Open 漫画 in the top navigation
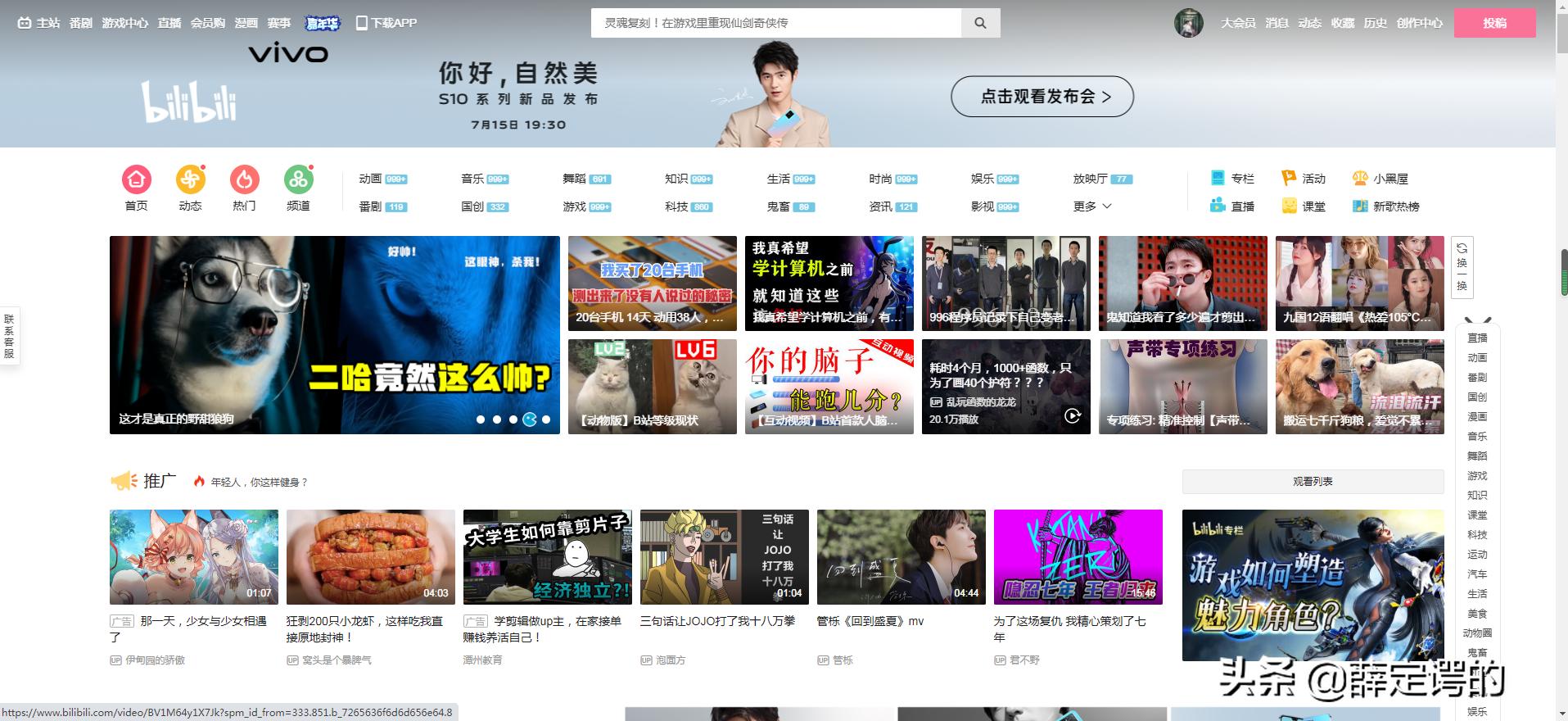 [246, 23]
